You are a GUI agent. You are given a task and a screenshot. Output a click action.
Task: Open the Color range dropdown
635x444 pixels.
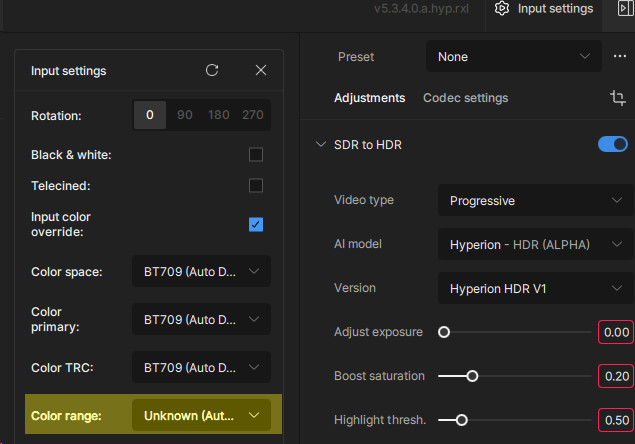point(201,415)
